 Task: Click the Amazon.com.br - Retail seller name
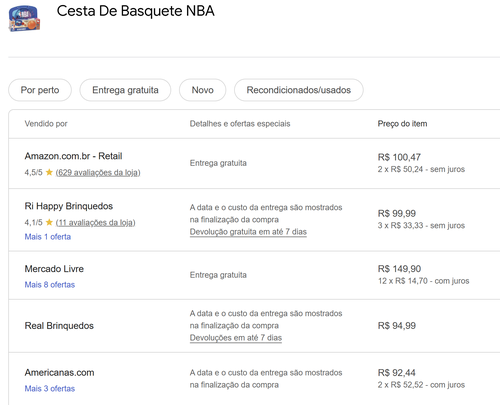tap(73, 156)
